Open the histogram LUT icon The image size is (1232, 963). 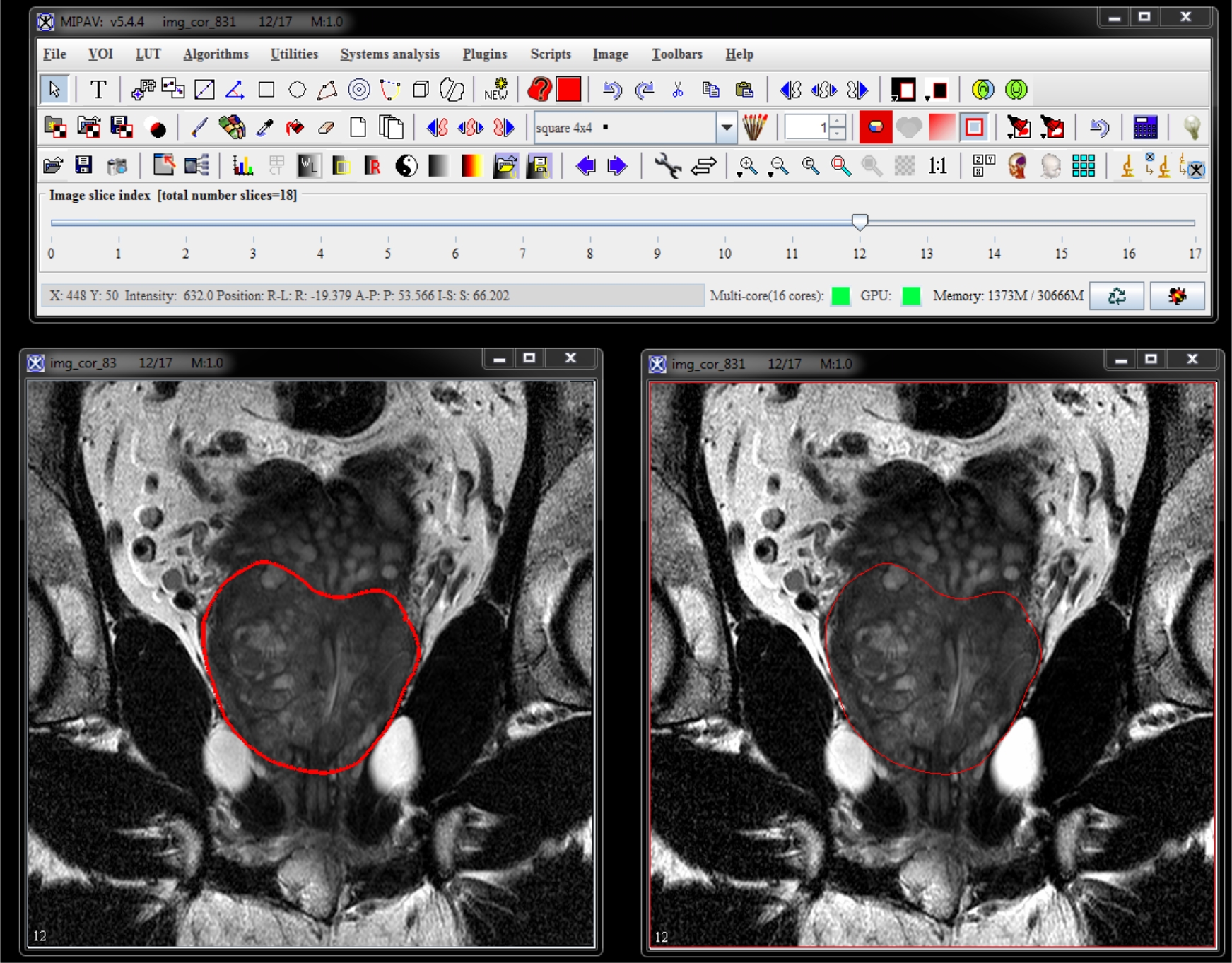pos(242,166)
